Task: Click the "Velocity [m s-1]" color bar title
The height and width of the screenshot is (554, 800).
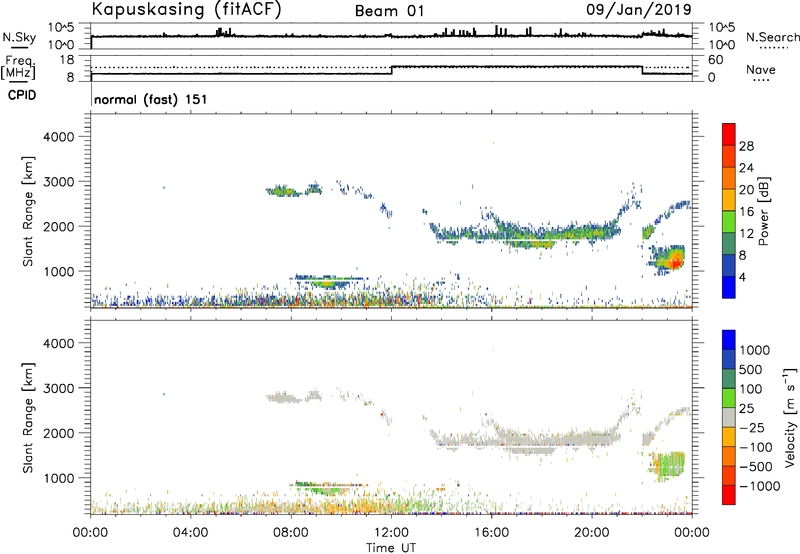Action: pyautogui.click(x=790, y=417)
